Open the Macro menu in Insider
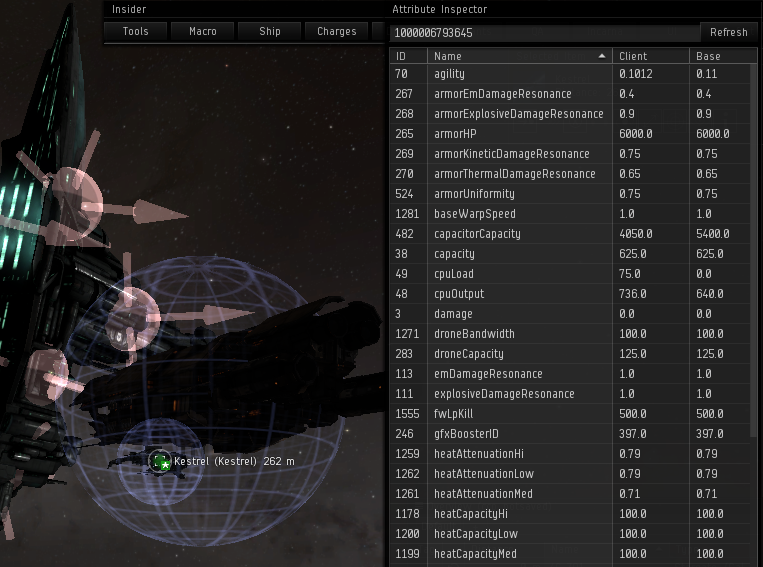Viewport: 763px width, 567px height. pos(202,31)
